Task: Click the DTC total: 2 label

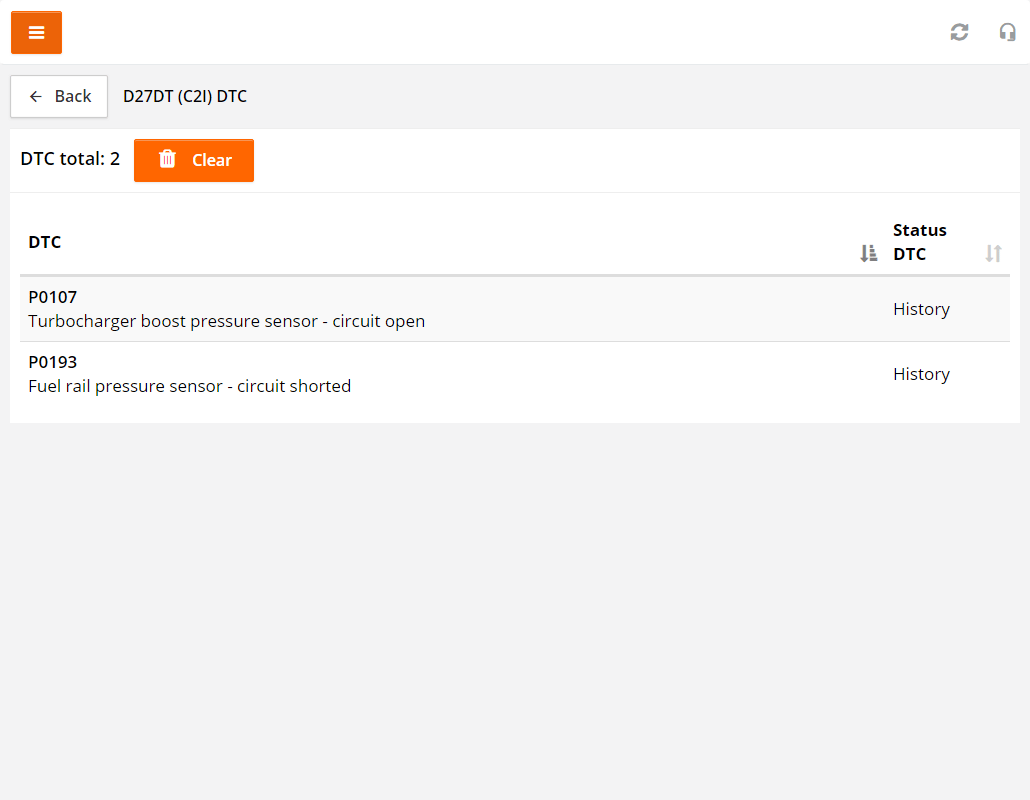Action: (x=70, y=159)
